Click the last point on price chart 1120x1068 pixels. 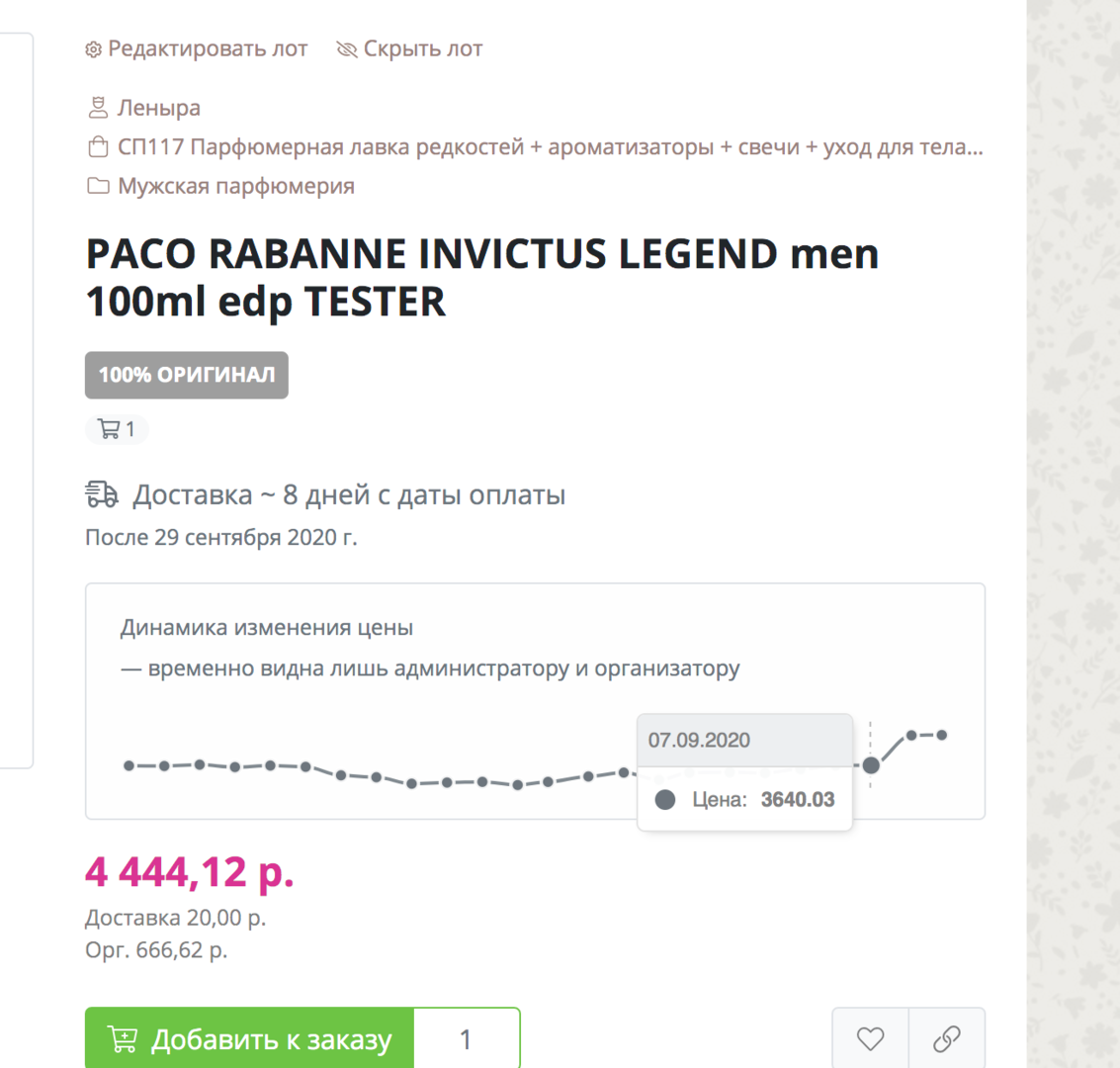(x=942, y=735)
